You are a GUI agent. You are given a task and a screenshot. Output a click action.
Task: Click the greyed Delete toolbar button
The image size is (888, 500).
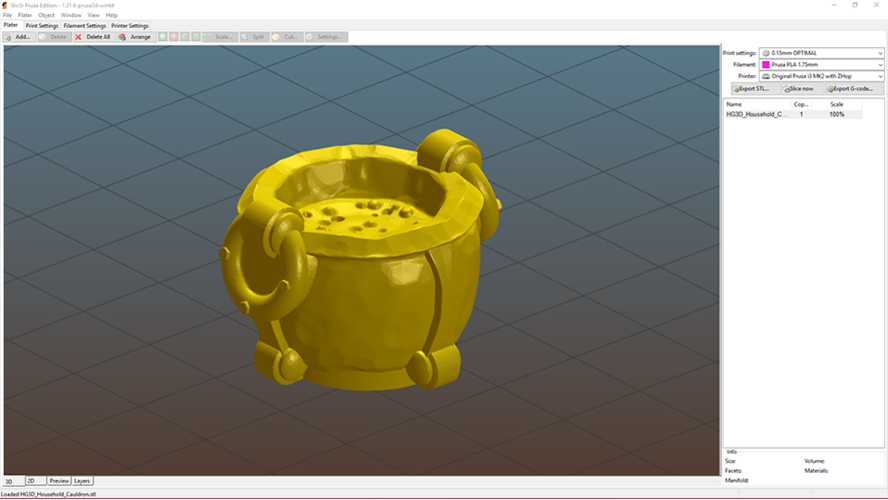pyautogui.click(x=53, y=37)
